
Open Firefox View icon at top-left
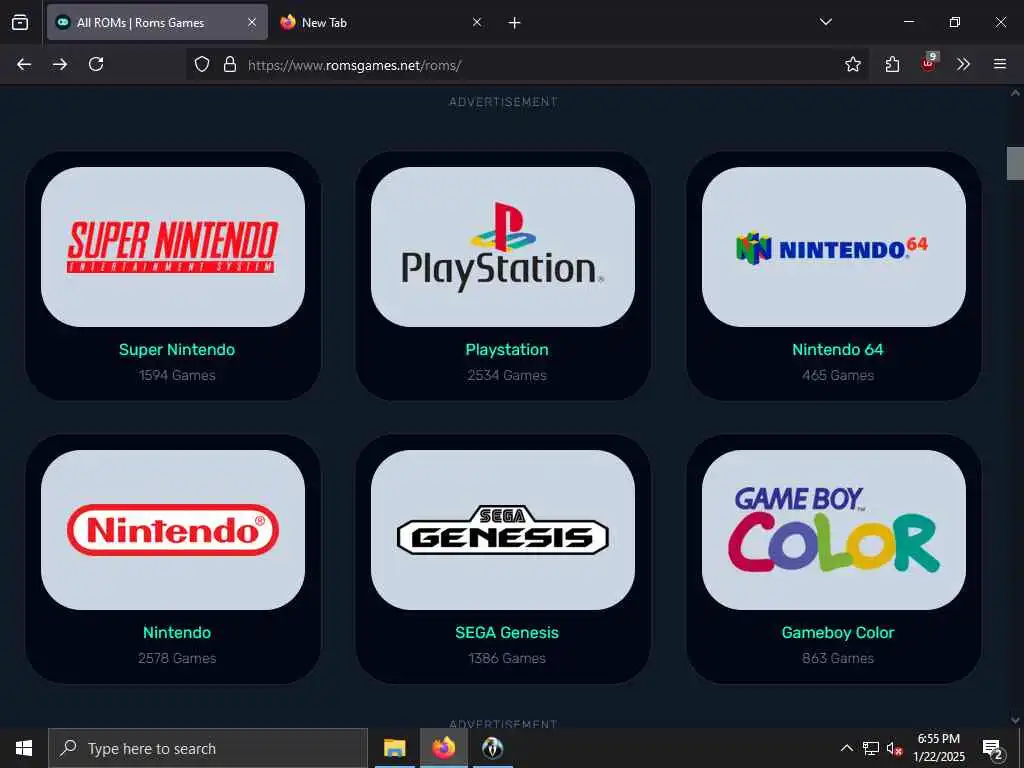pos(20,22)
